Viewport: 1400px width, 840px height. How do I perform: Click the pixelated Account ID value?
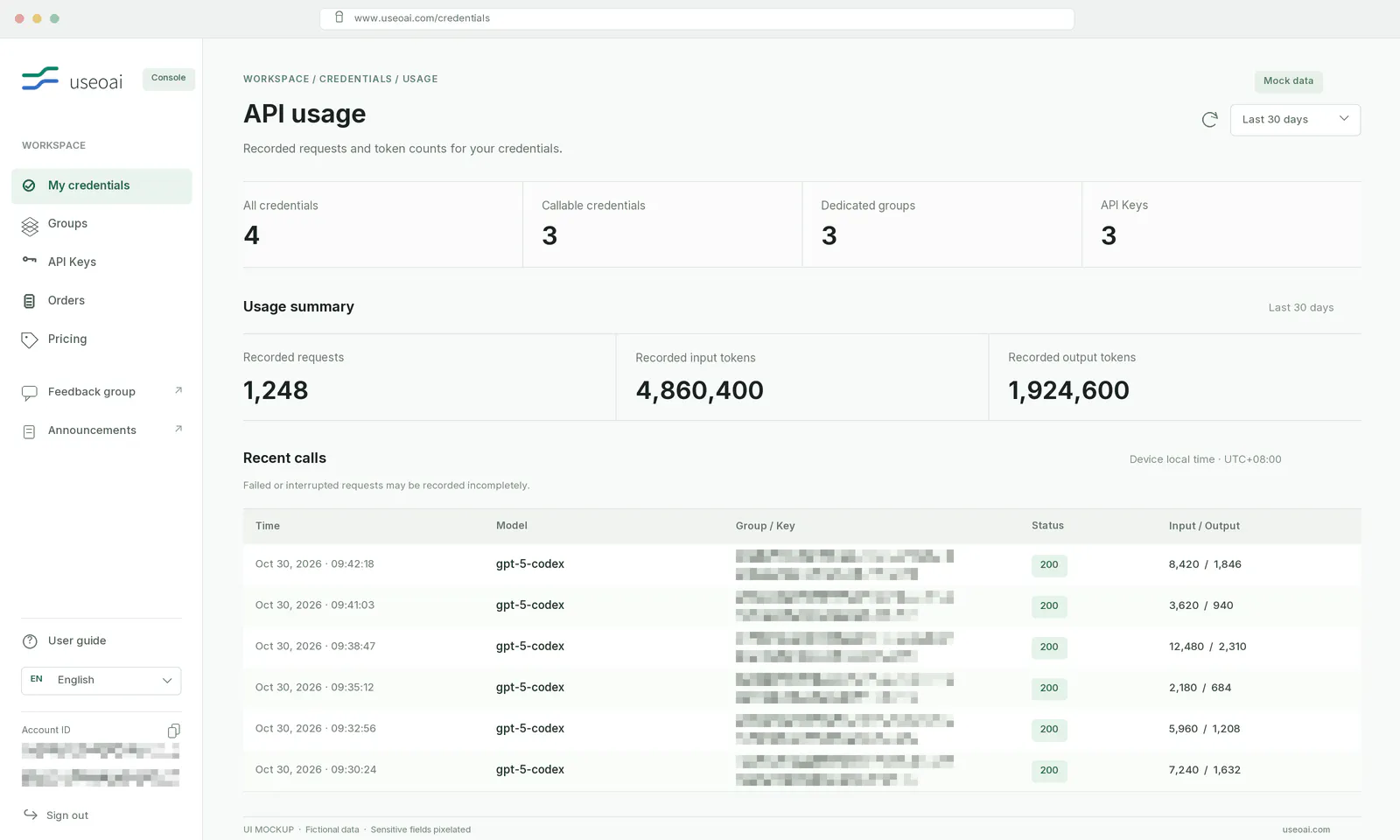coord(101,765)
